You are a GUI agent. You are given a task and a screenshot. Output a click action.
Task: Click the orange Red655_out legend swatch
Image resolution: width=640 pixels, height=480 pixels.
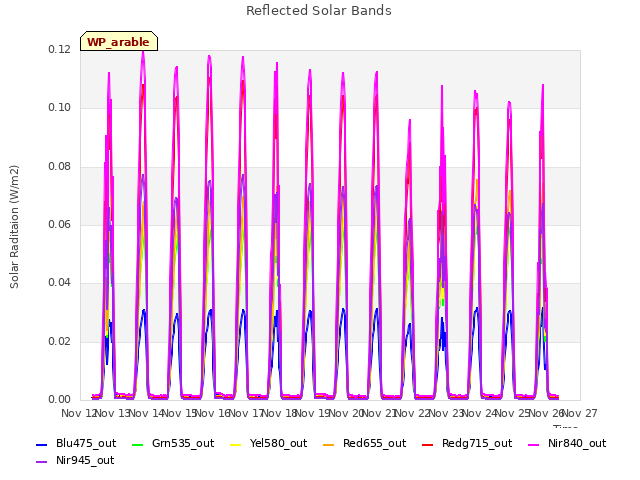point(329,444)
